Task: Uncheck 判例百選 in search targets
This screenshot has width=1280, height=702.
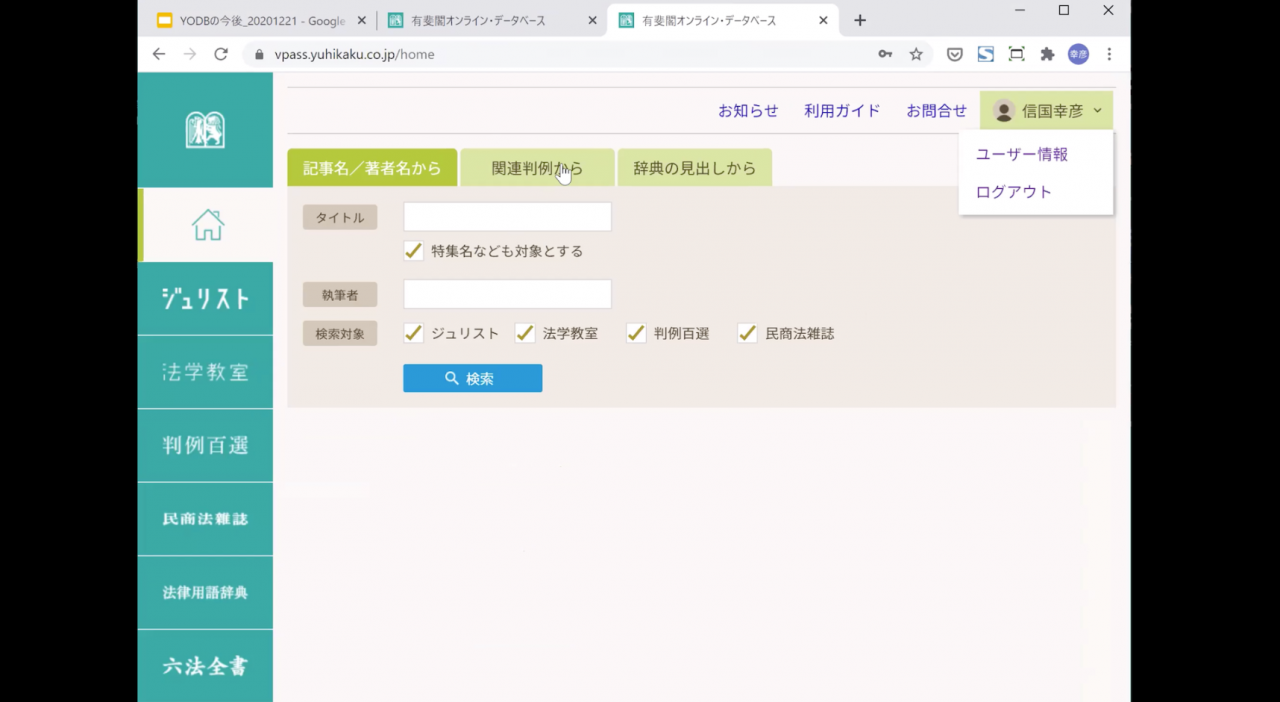Action: pyautogui.click(x=636, y=333)
